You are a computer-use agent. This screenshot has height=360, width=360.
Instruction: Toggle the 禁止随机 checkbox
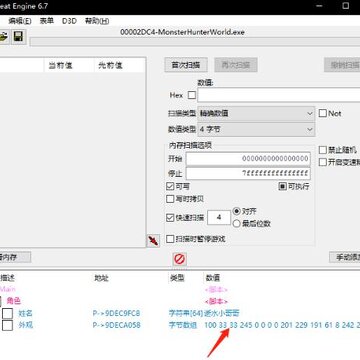tap(323, 150)
